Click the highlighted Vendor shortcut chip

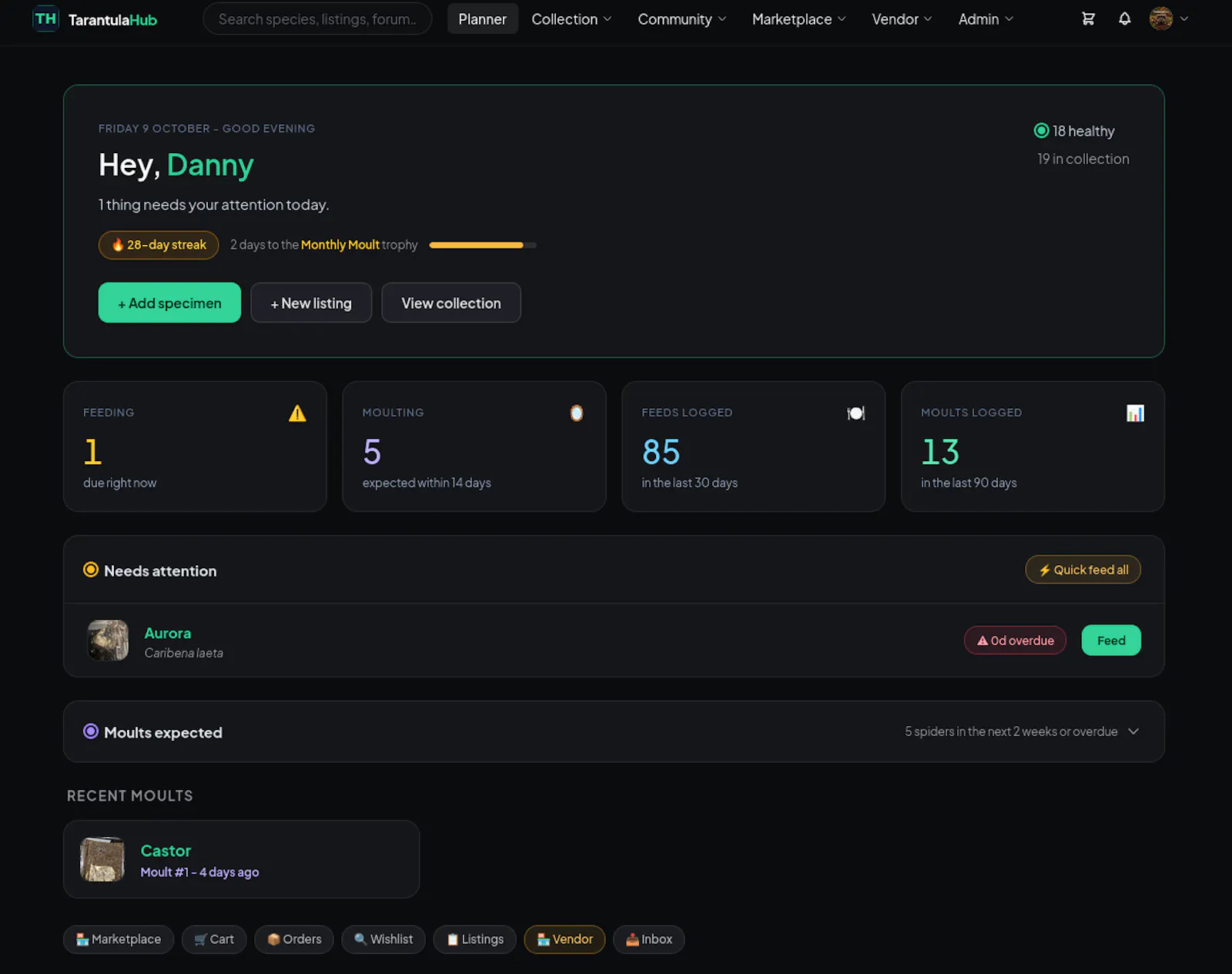(x=564, y=939)
